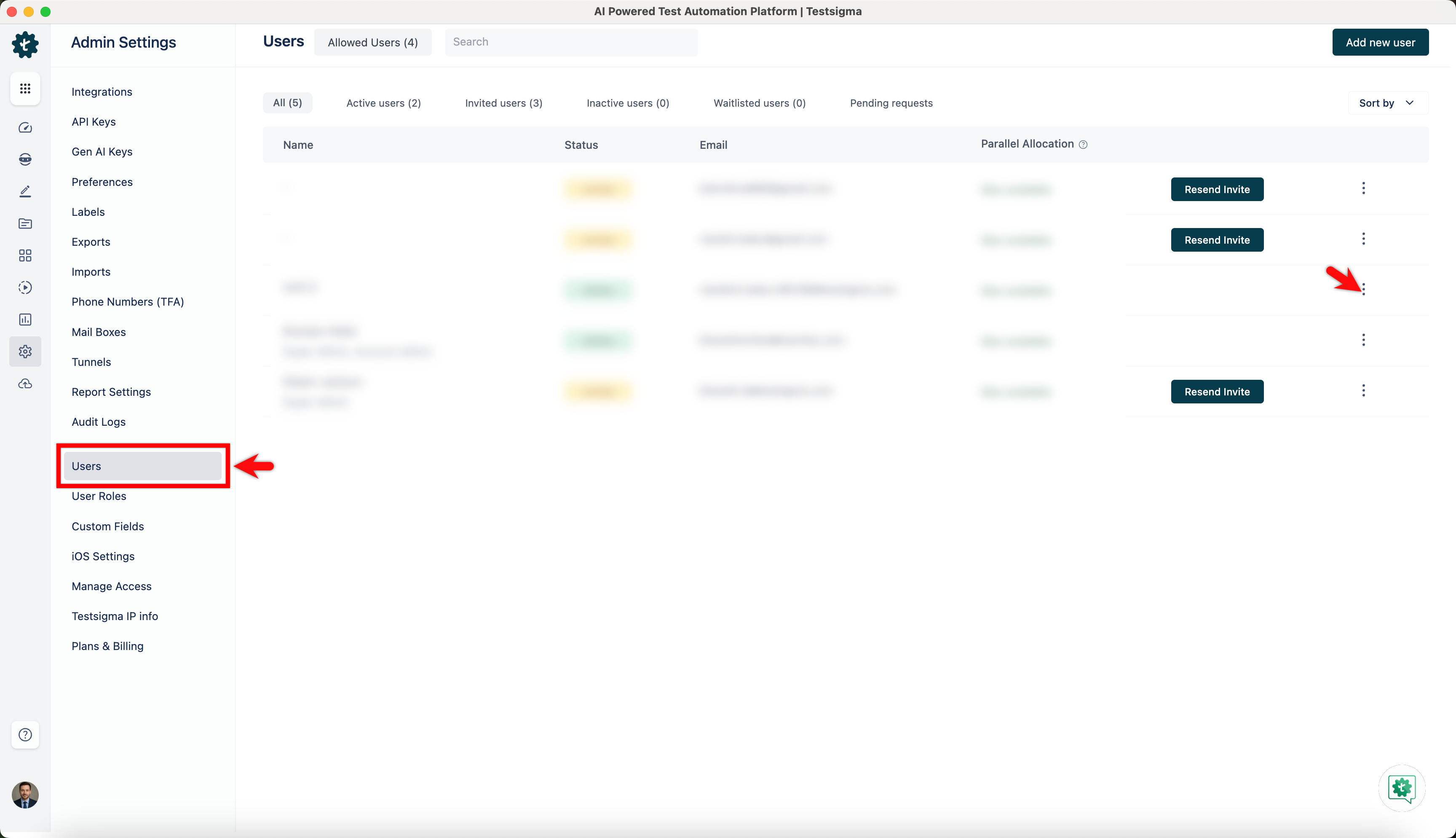Open the pencil create-tests icon
Viewport: 1456px width, 838px height.
point(25,191)
